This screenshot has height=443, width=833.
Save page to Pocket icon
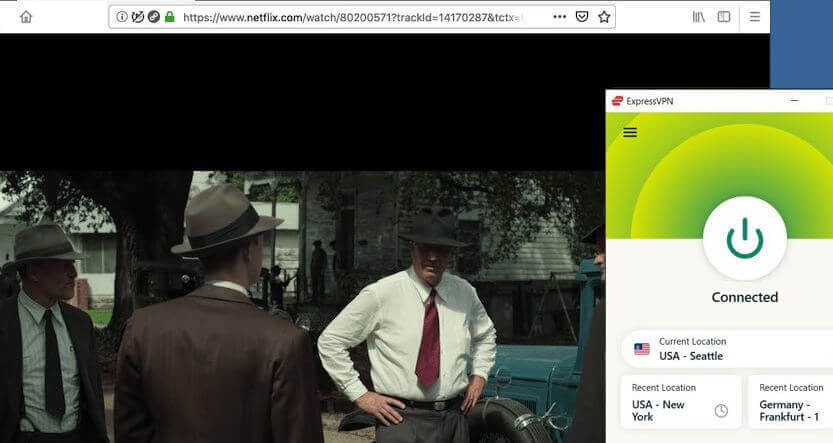click(582, 17)
